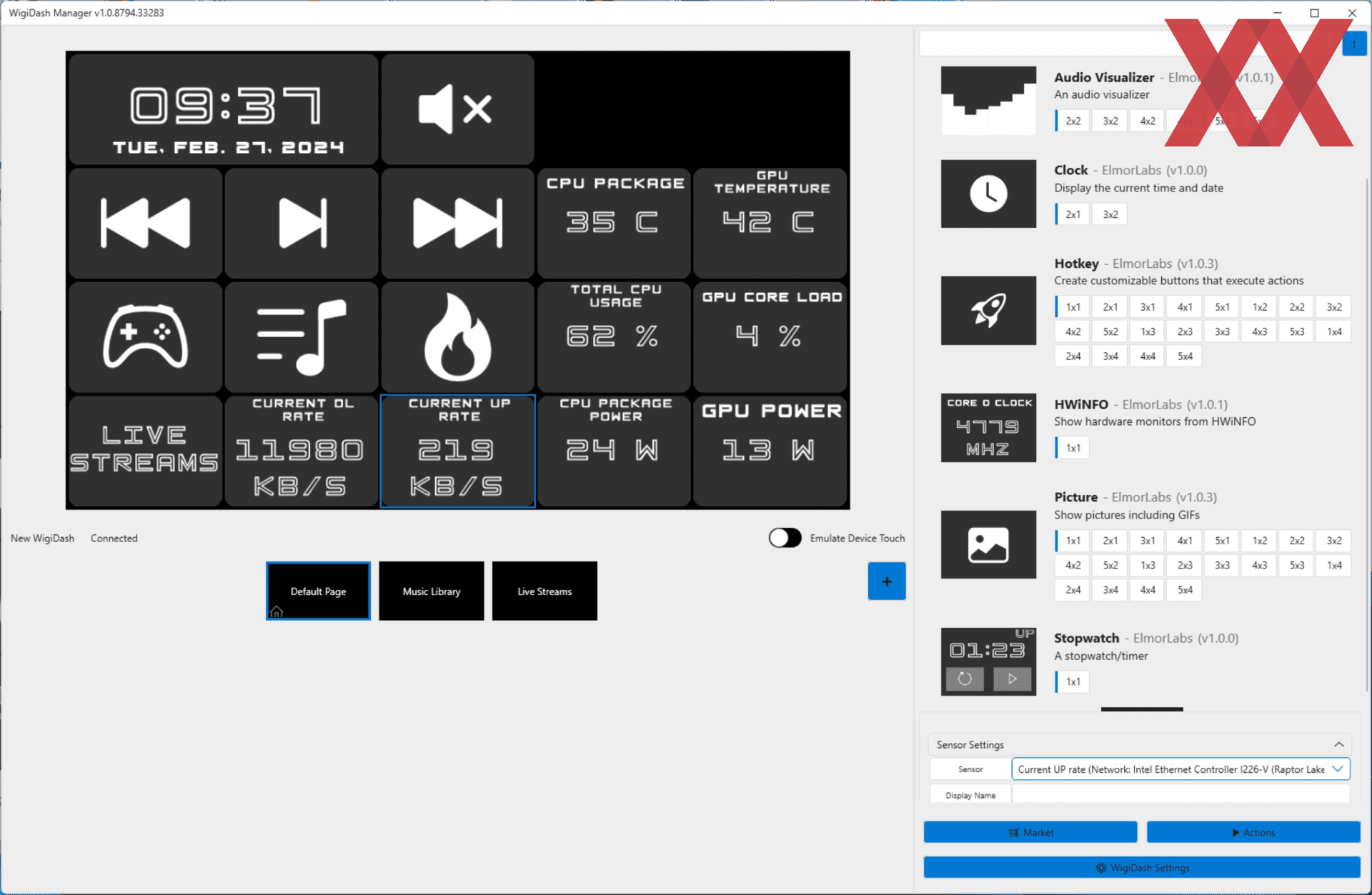Screen dimensions: 1372x895
Task: Choose HWiNFO 1x1 size
Action: coord(1073,448)
